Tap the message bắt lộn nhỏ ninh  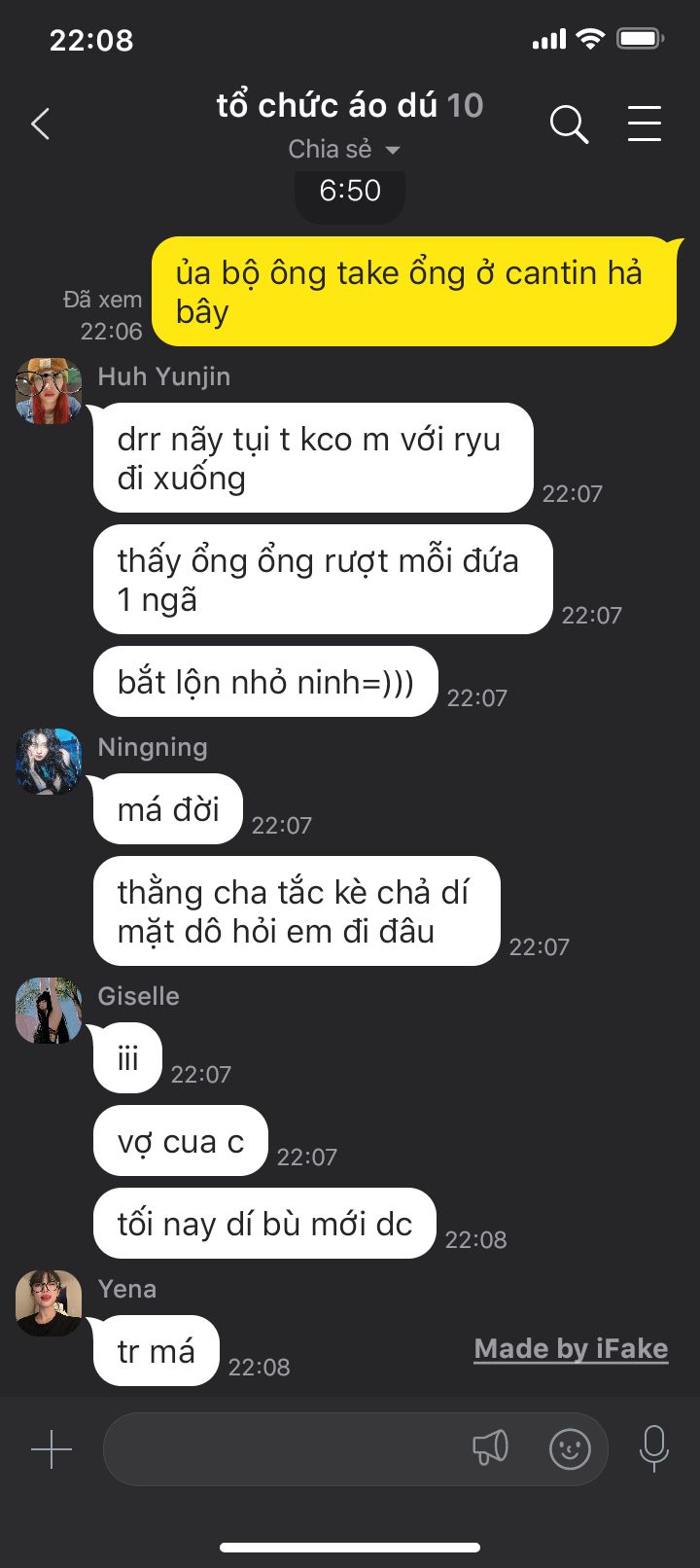point(265,682)
